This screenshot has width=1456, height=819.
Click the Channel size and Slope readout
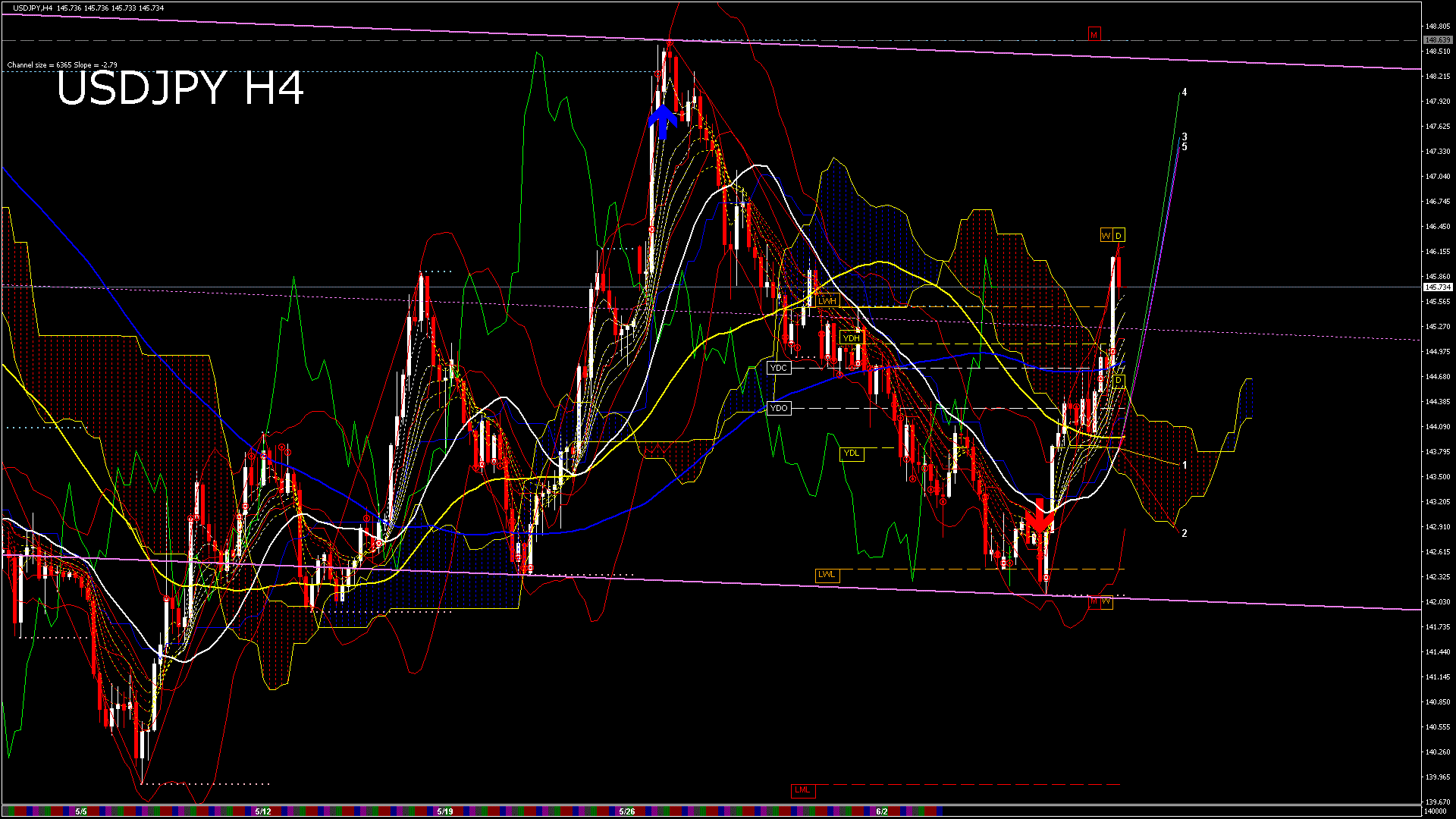[x=62, y=65]
